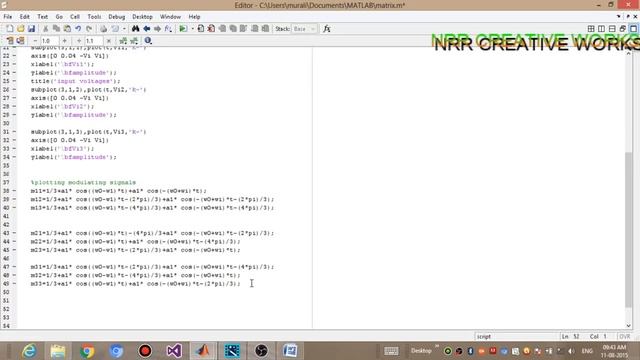640x360 pixels.
Task: Maximize document layout icon
Action: [x=633, y=29]
